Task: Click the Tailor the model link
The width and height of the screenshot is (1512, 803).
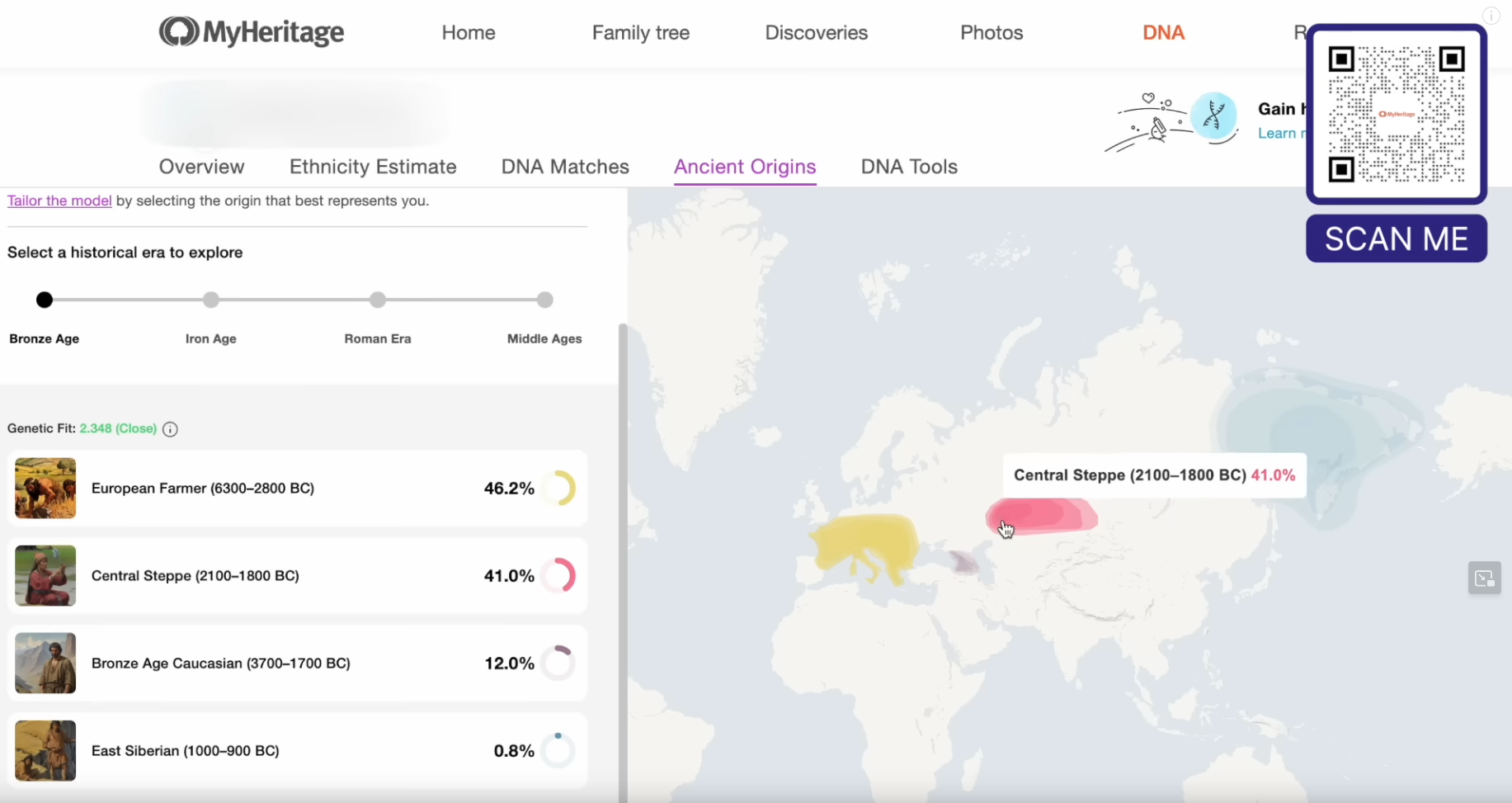Action: (59, 201)
